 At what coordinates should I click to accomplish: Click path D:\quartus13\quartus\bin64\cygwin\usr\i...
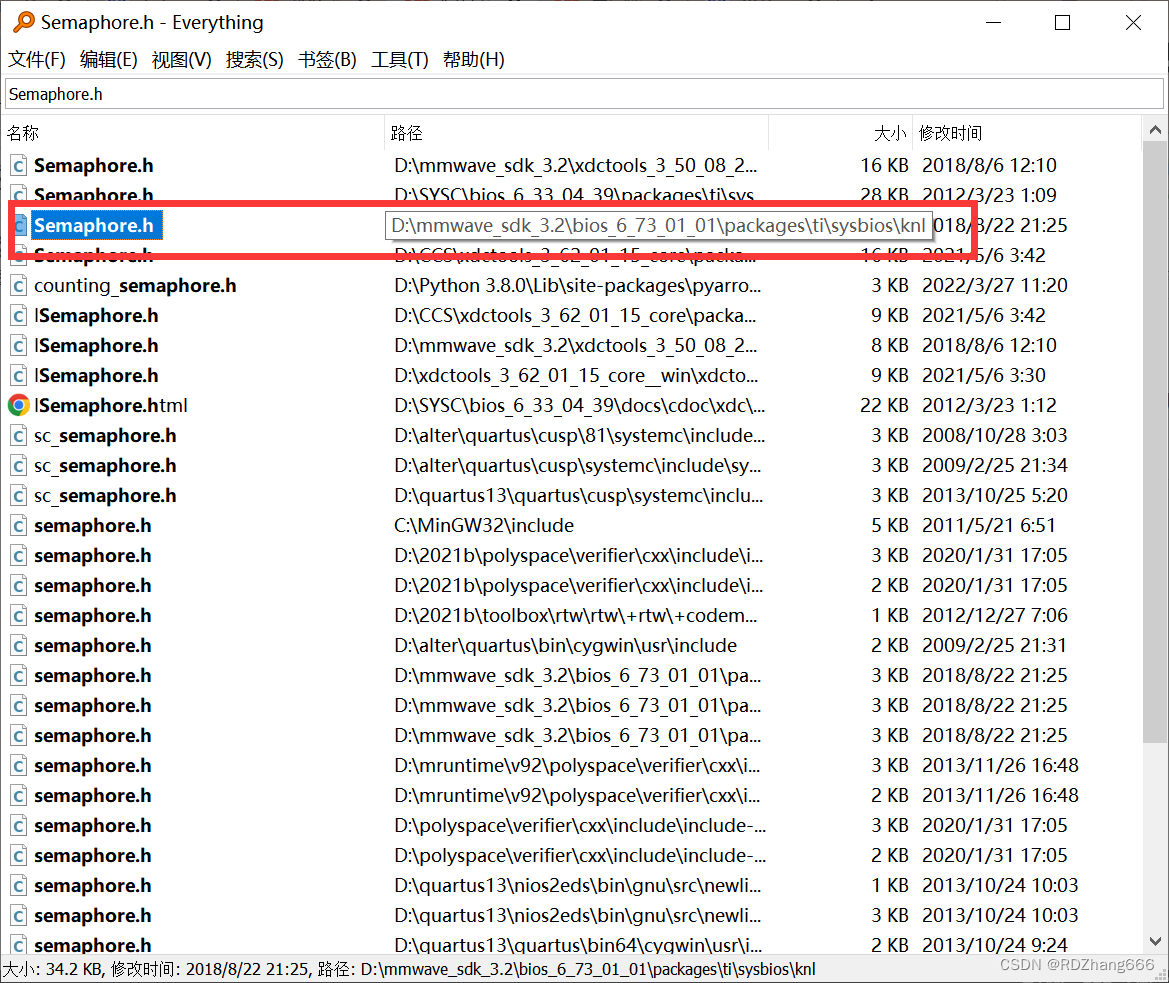click(x=578, y=945)
